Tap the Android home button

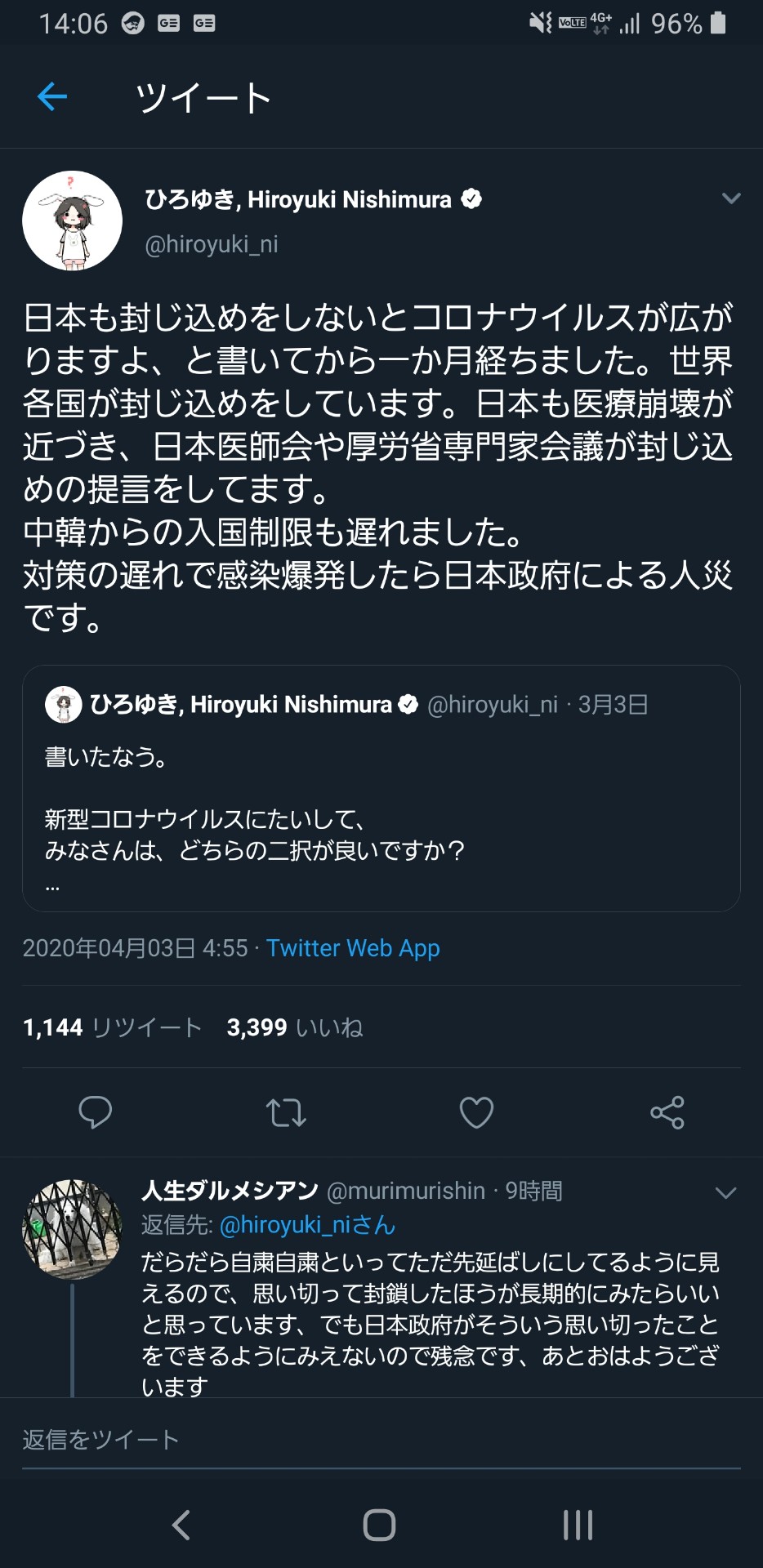pyautogui.click(x=379, y=1524)
